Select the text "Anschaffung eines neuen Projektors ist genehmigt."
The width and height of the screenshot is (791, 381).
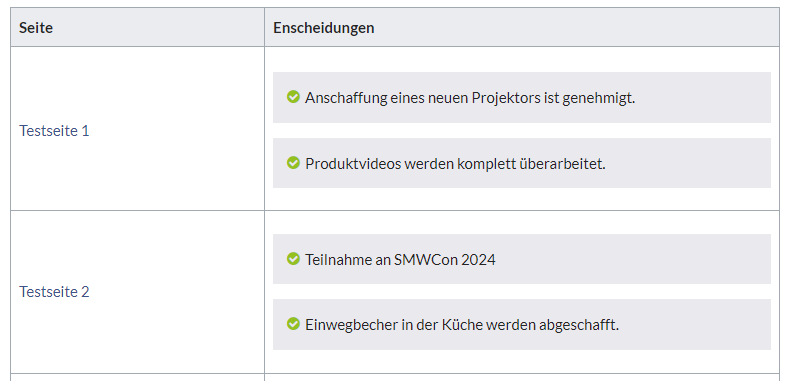(470, 97)
